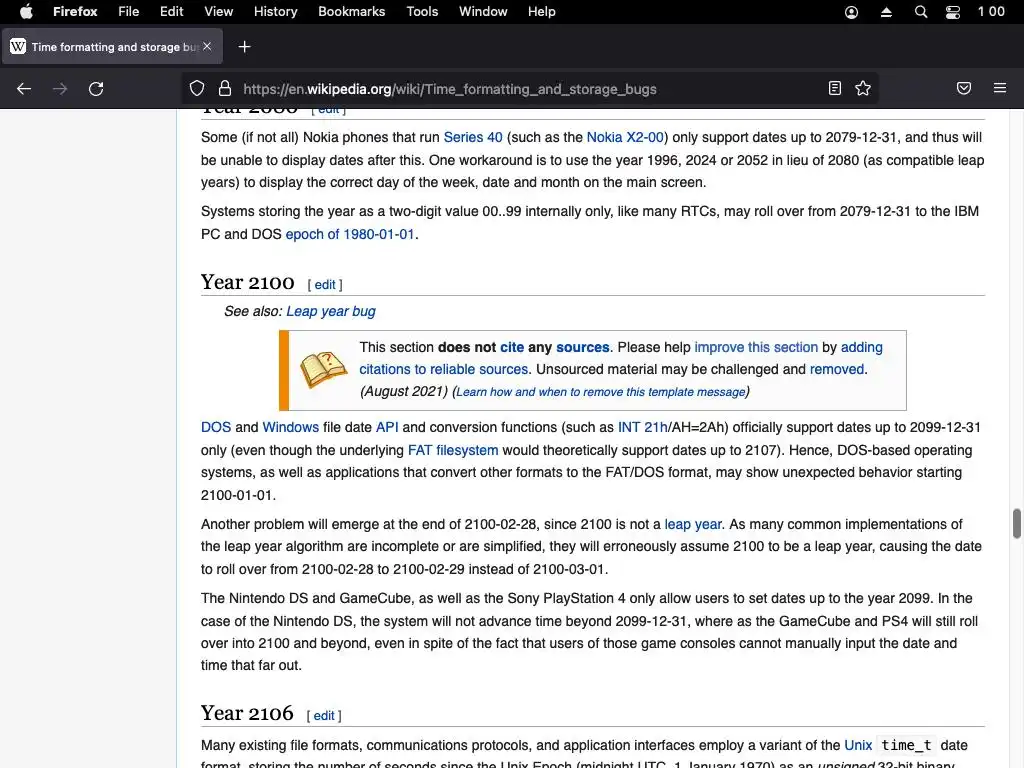Click the eject icon in menu bar
The width and height of the screenshot is (1024, 768).
pos(886,12)
